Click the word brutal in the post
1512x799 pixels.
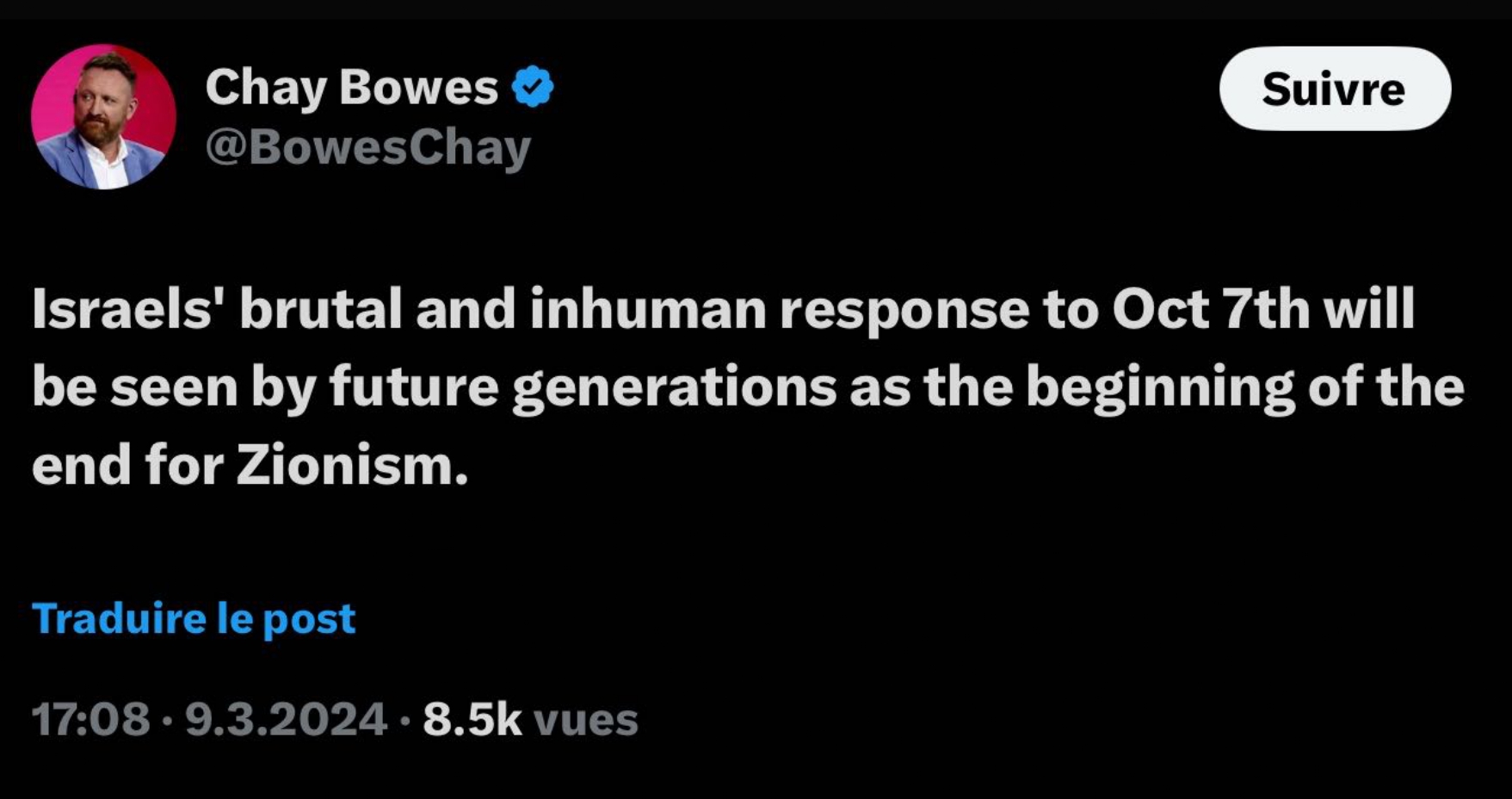[x=321, y=309]
